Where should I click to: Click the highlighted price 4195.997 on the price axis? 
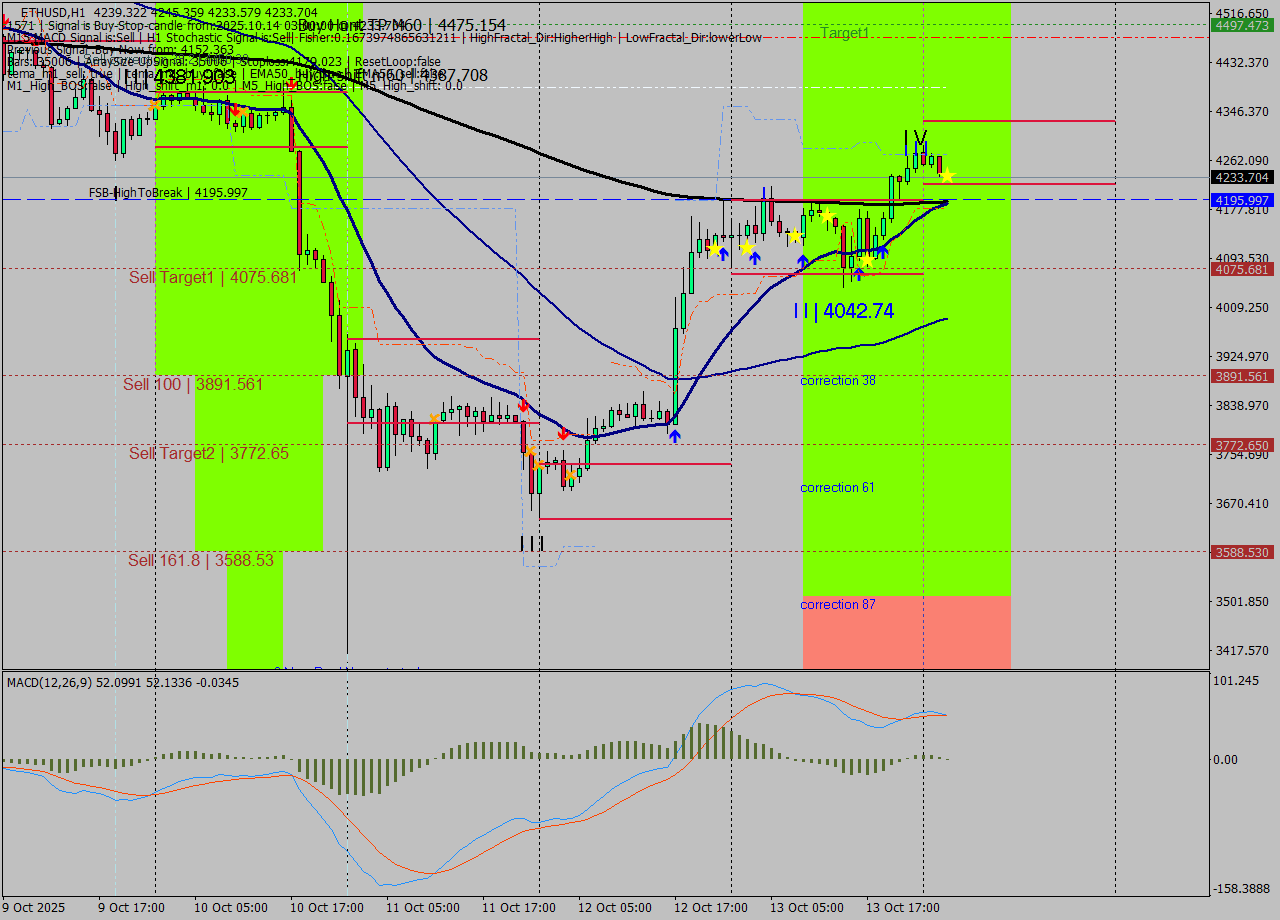click(1244, 200)
